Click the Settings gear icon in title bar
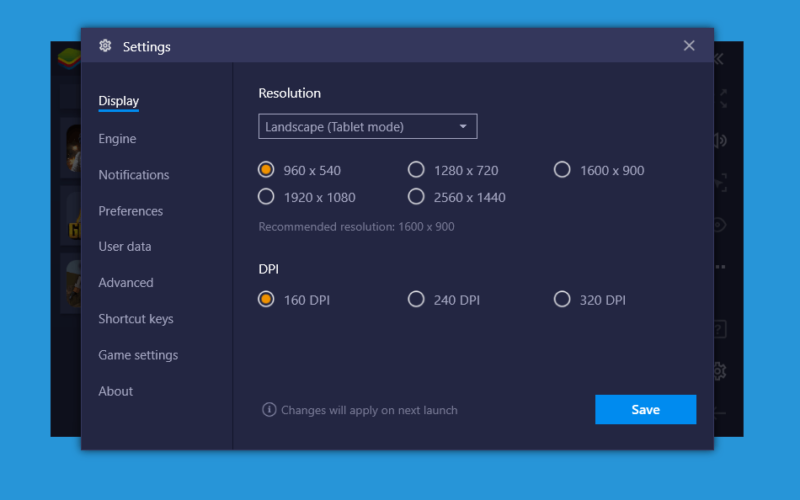800x500 pixels. pyautogui.click(x=105, y=45)
